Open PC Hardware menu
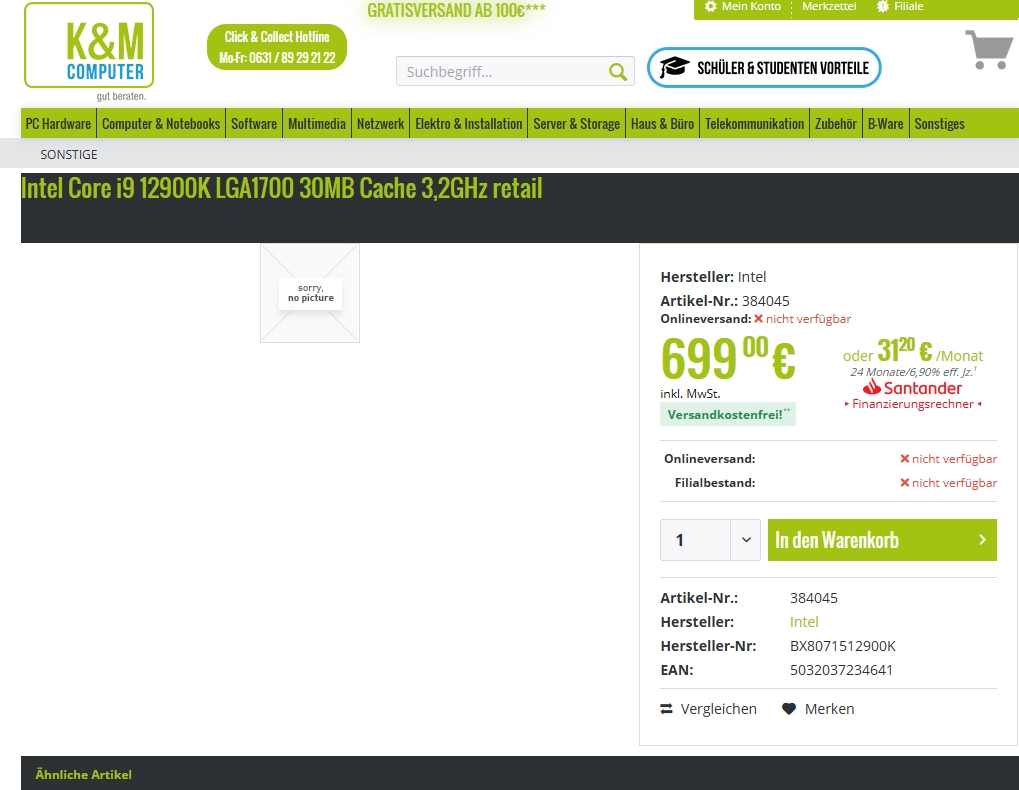1019x790 pixels. coord(58,123)
